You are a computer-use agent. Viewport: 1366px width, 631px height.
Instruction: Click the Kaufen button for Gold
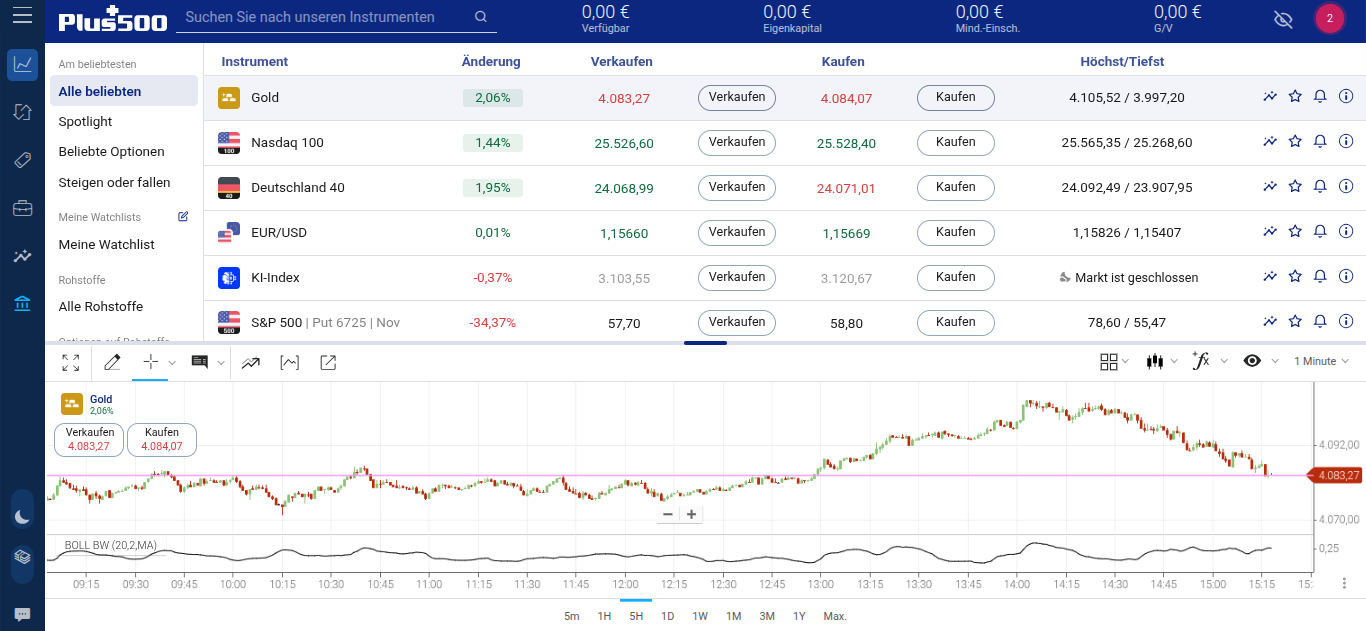[x=955, y=97]
